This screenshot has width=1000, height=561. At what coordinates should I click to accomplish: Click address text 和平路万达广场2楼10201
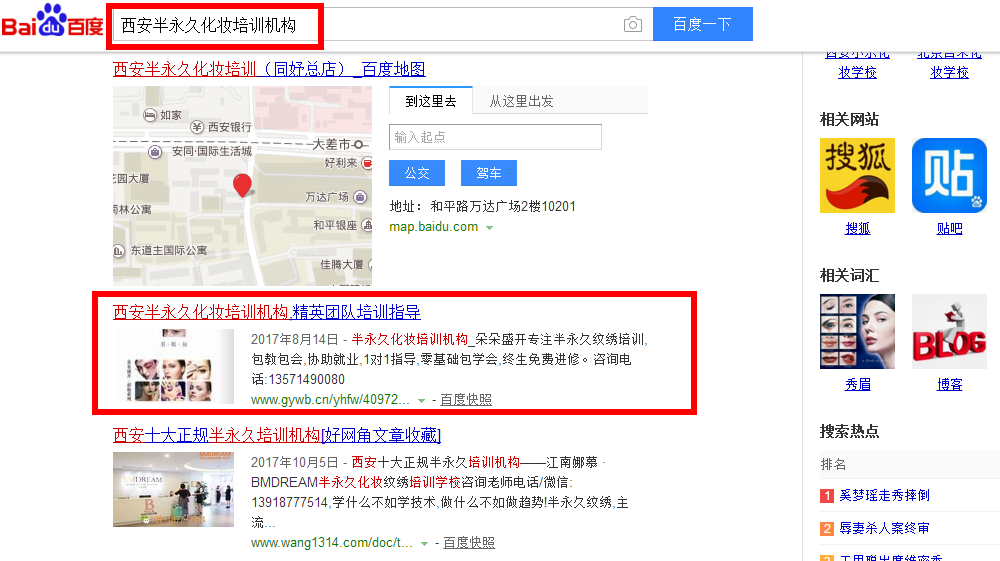(503, 207)
